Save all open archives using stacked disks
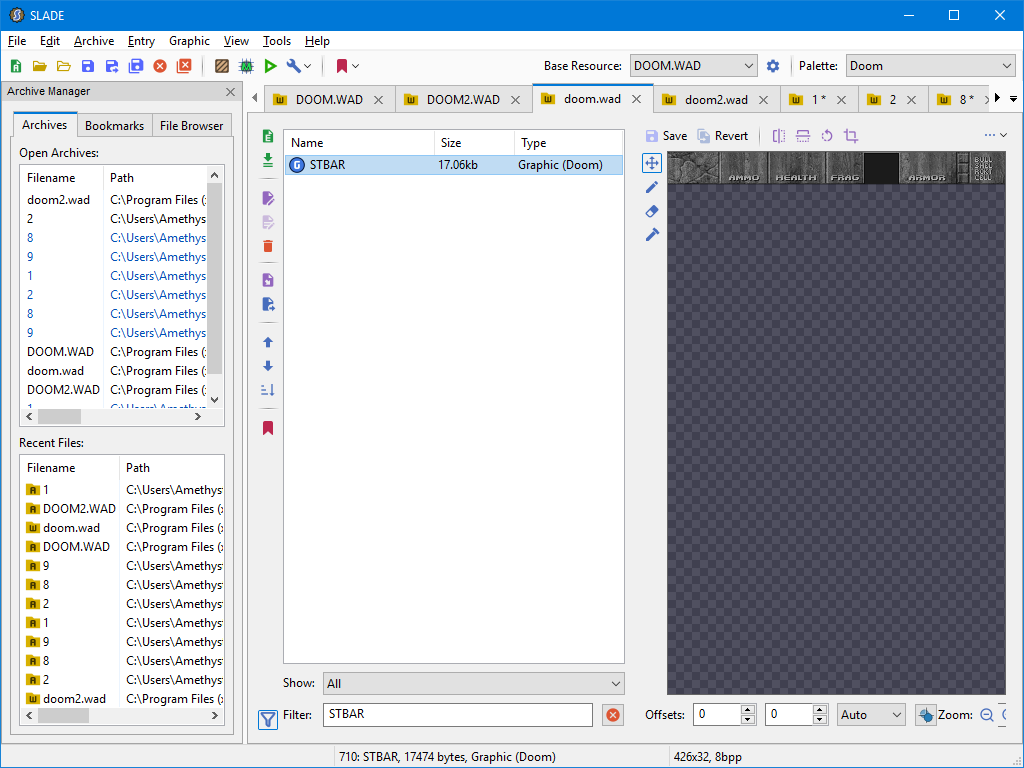This screenshot has height=768, width=1024. pyautogui.click(x=136, y=66)
